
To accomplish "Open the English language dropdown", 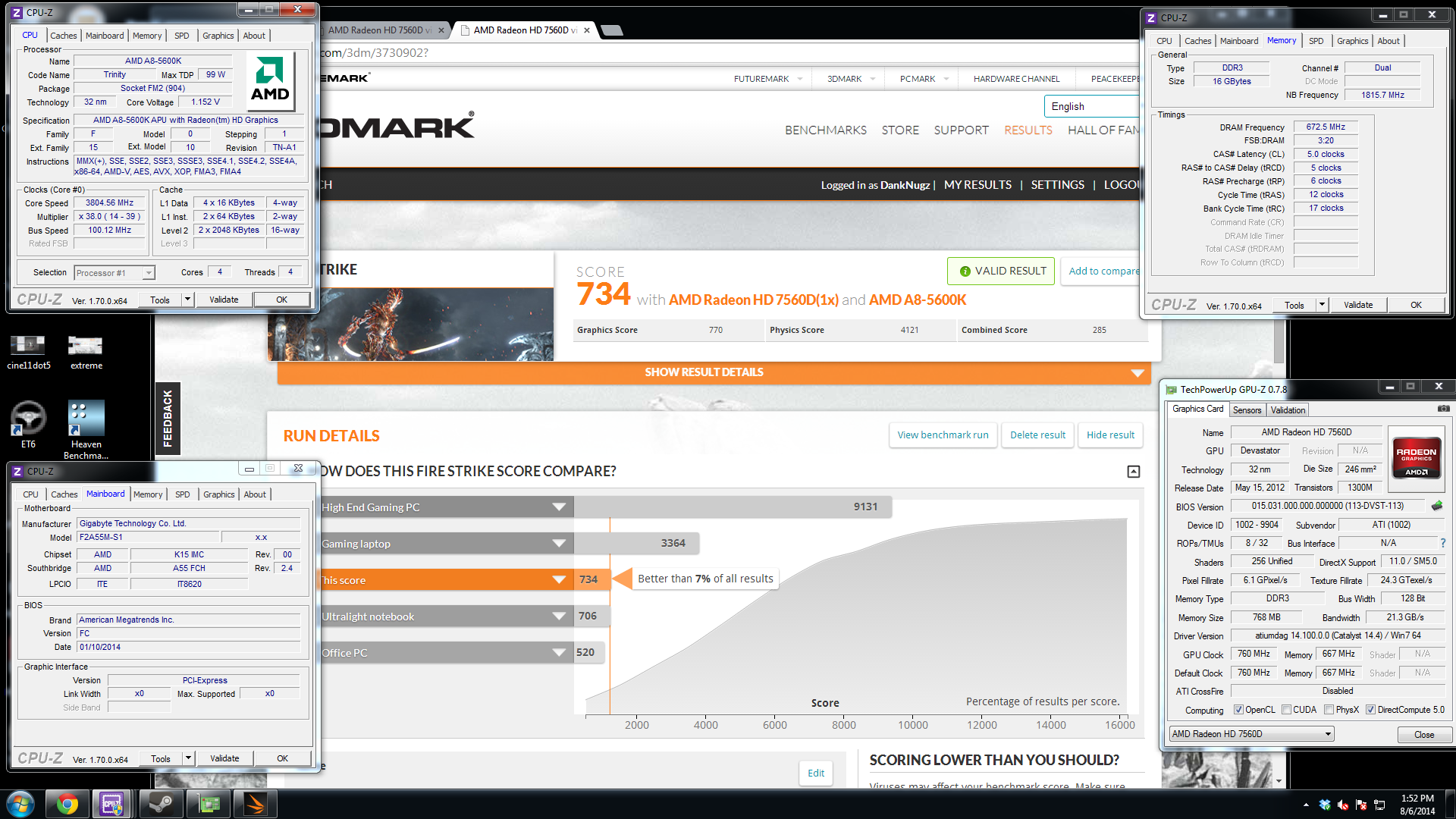I will pyautogui.click(x=1091, y=106).
